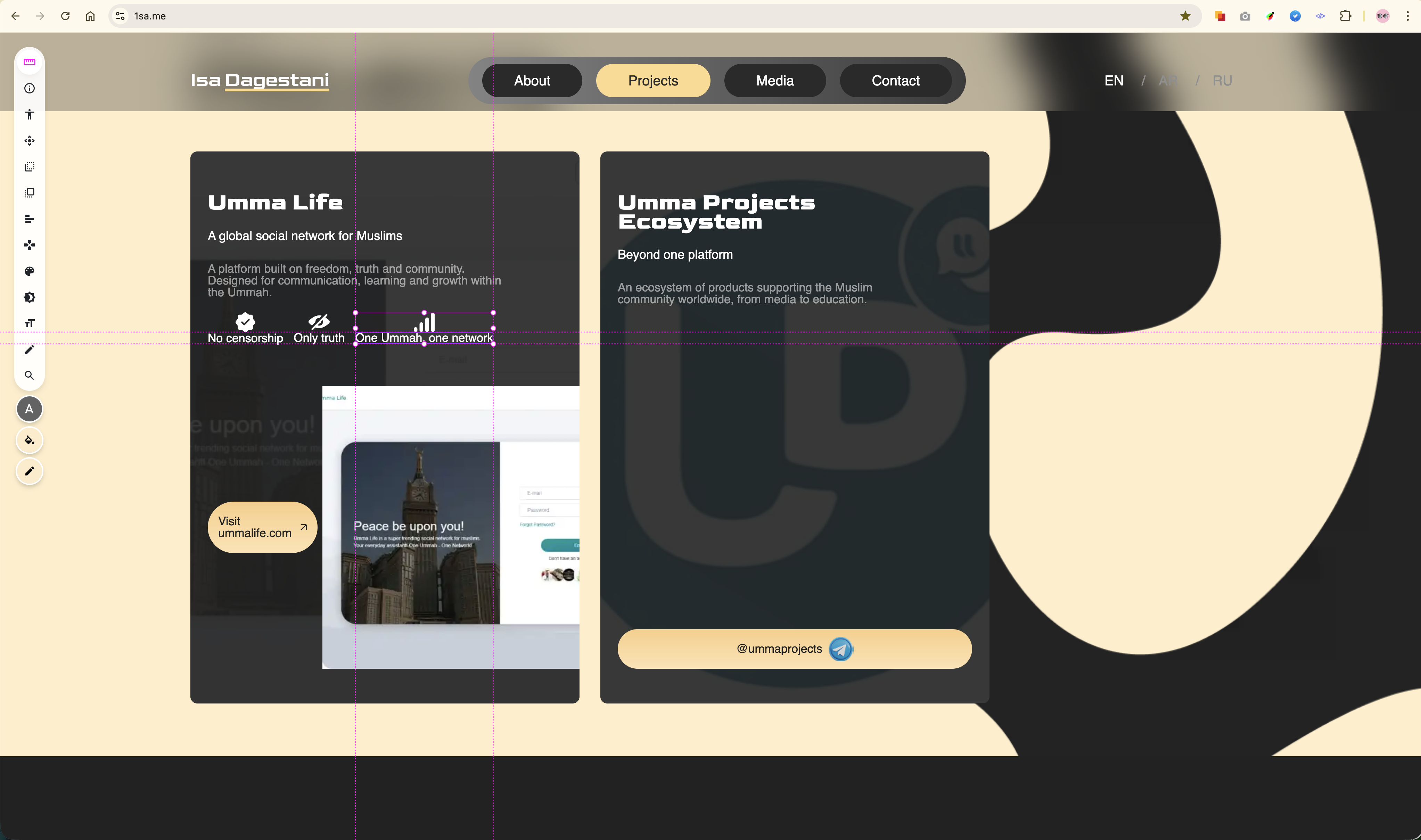Select the palette hue shift tool

(30, 271)
